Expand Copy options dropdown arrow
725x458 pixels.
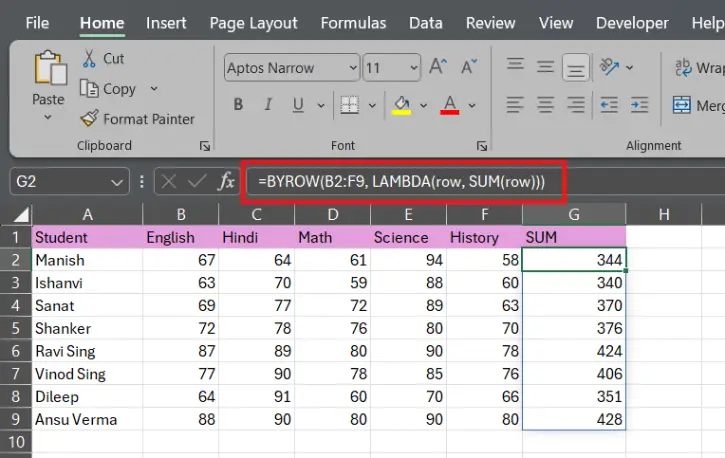(154, 88)
